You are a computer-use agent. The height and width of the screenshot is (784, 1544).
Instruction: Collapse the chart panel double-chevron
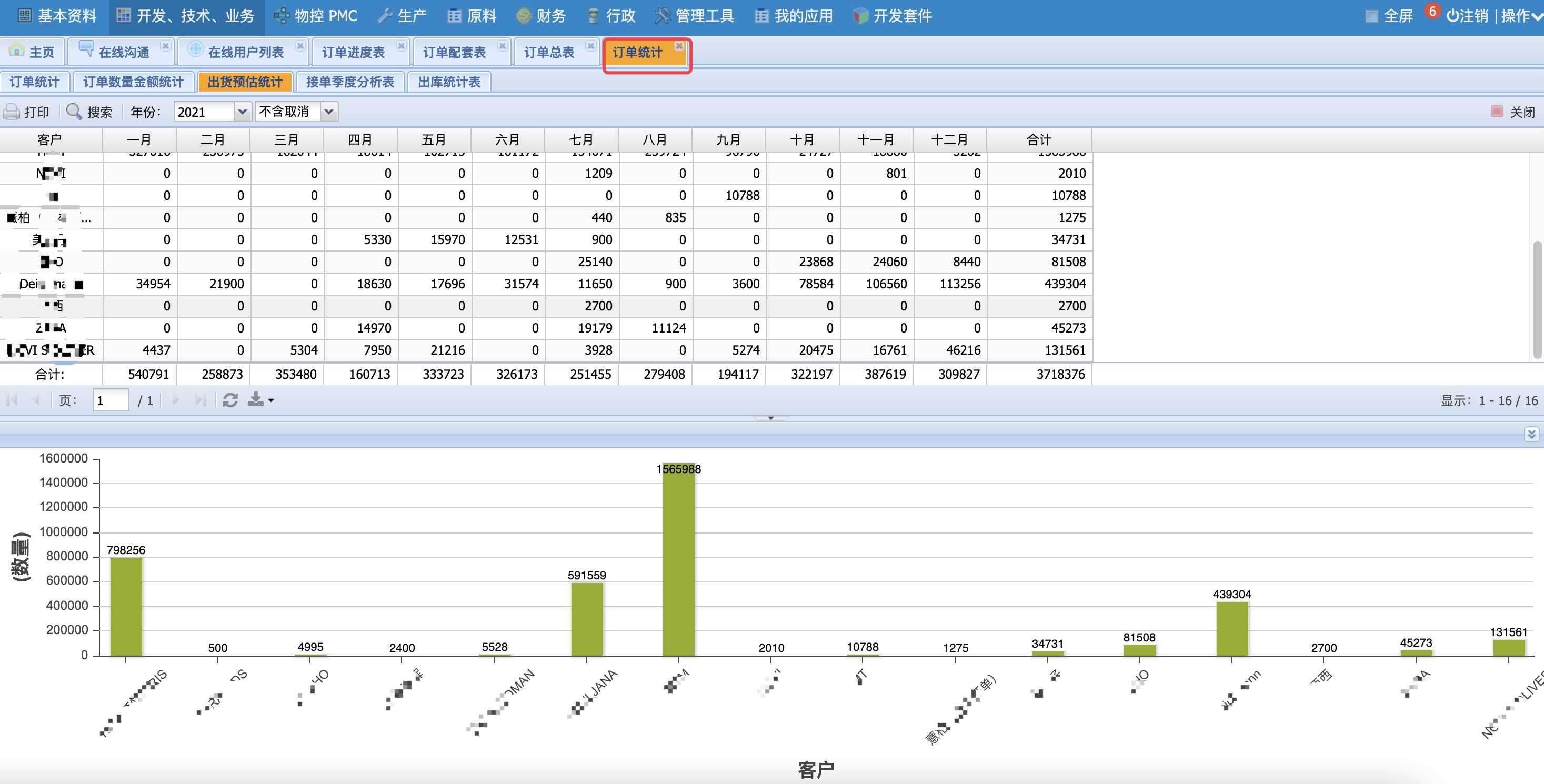(1531, 434)
